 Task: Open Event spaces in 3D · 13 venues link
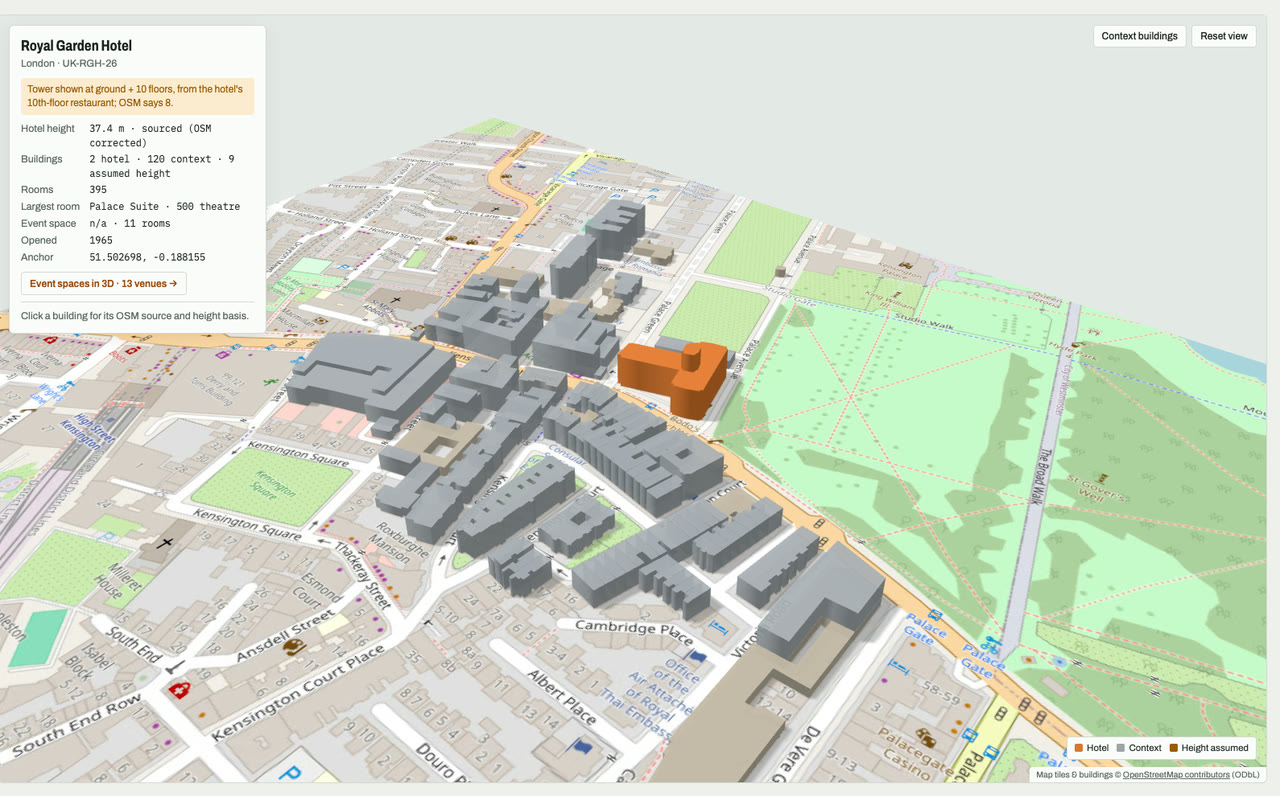103,284
